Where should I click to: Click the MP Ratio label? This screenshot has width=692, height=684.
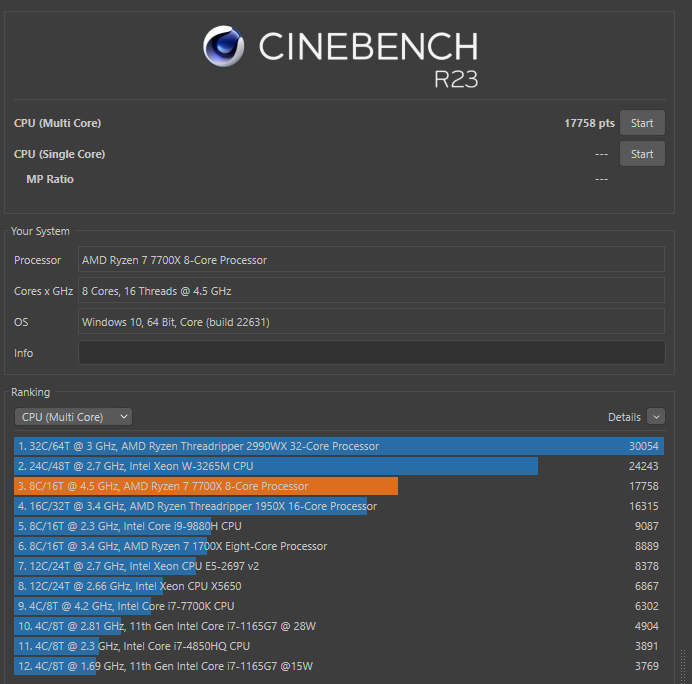pyautogui.click(x=50, y=179)
